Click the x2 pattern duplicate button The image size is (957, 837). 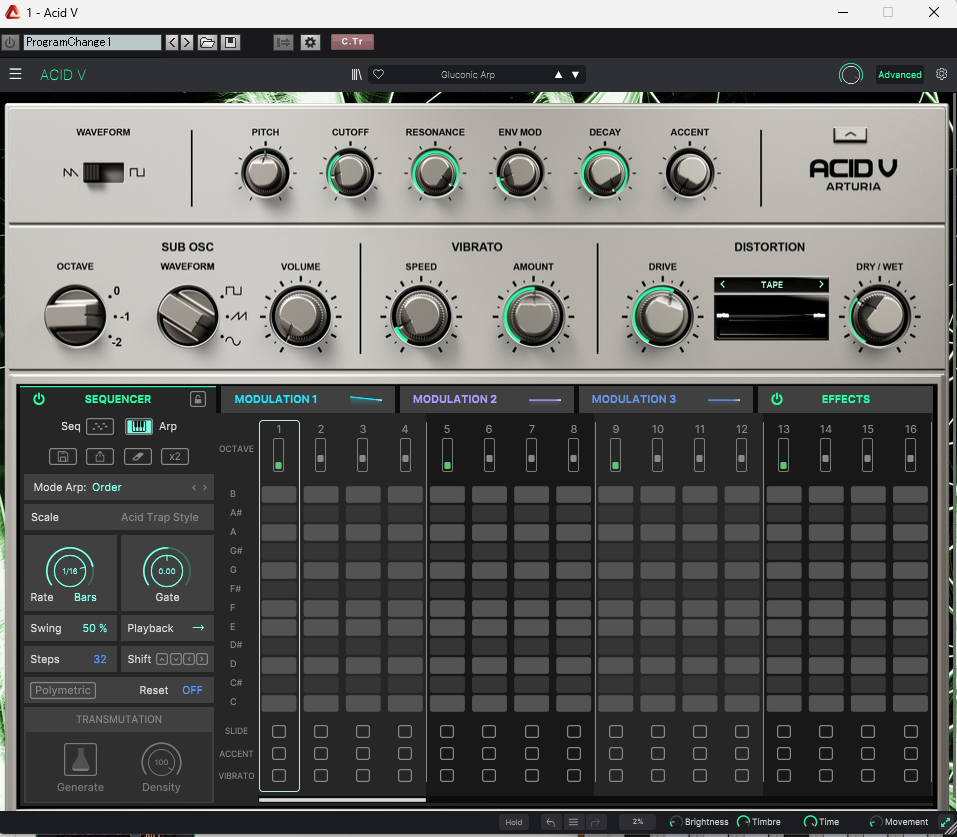175,456
